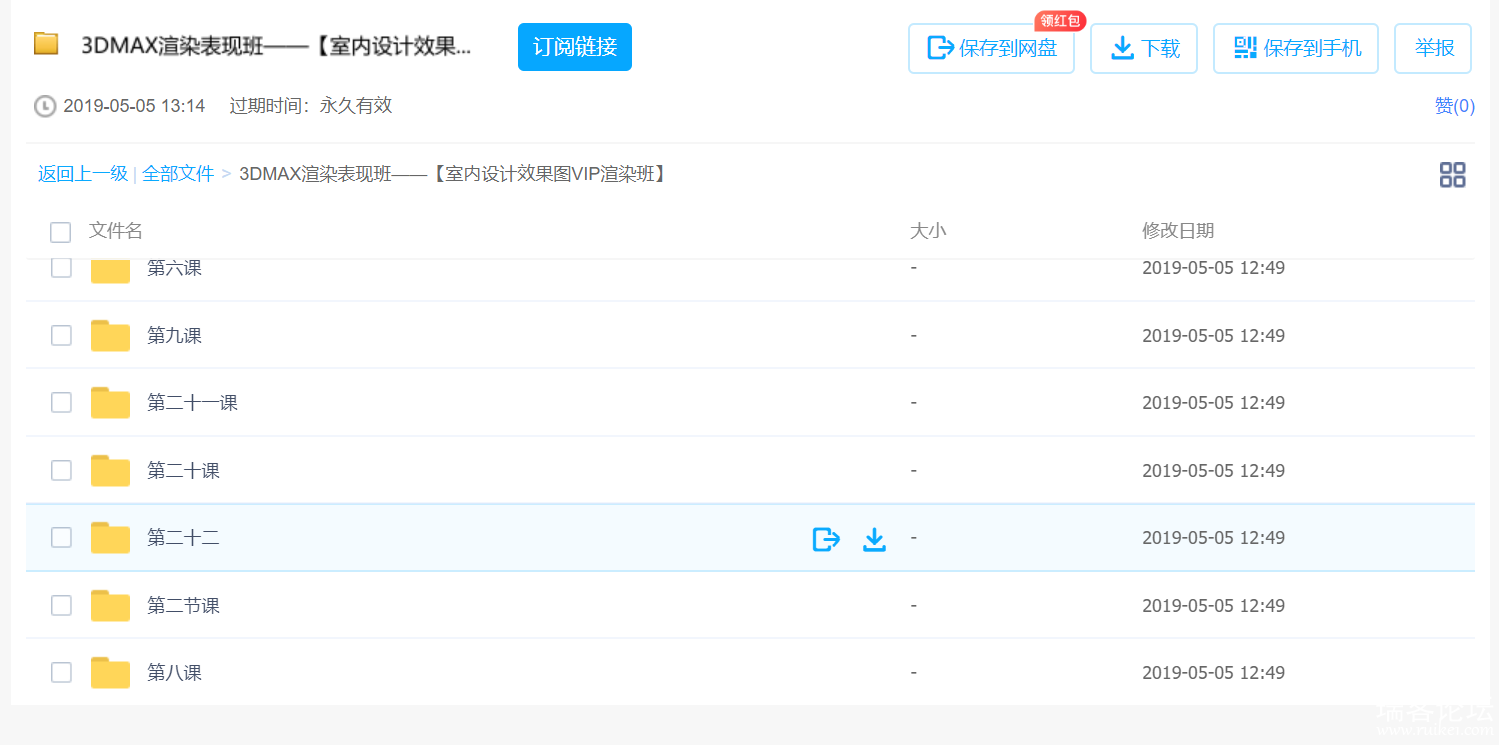Screen dimensions: 1499x745
Task: Click the 下载 button at top
Action: click(1144, 48)
